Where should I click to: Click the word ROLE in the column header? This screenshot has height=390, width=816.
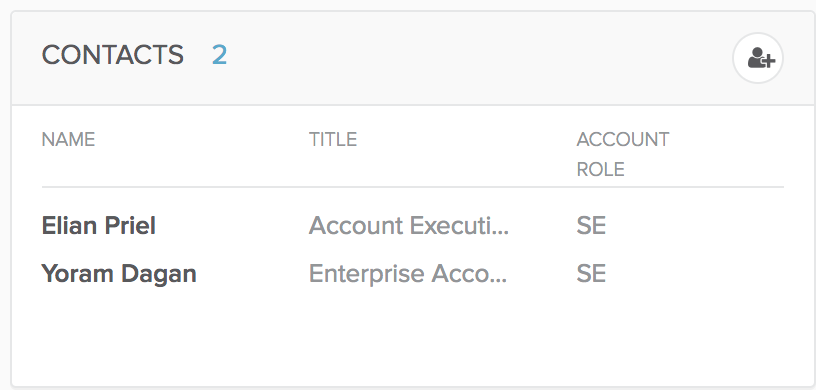pyautogui.click(x=601, y=169)
